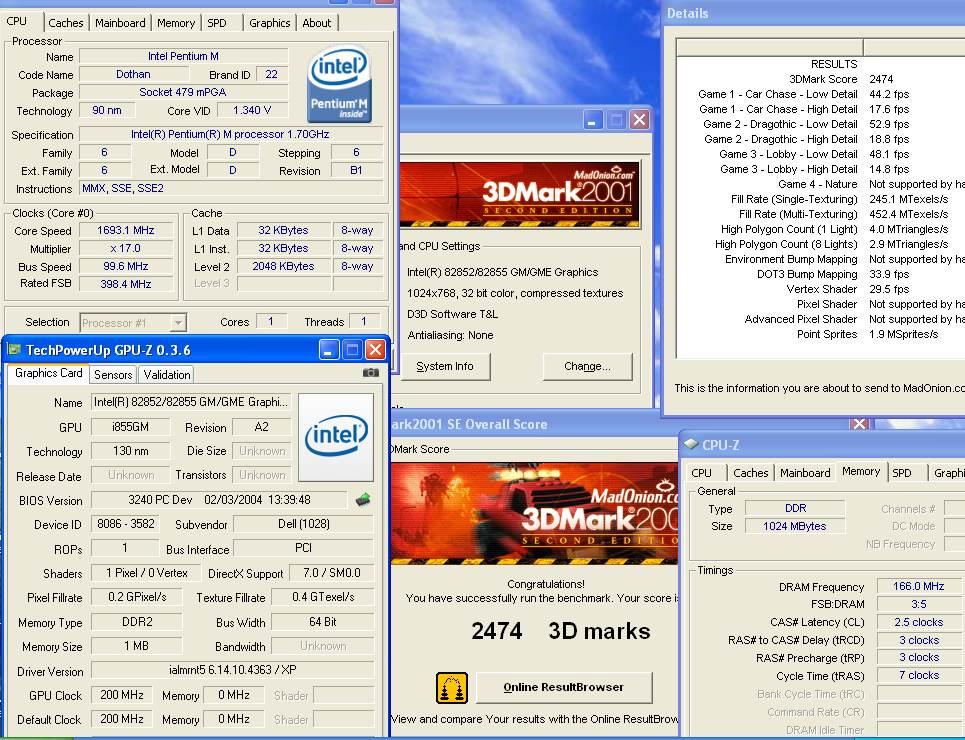Click the GPU-Z title bar app icon
Viewport: 965px width, 740px height.
tap(13, 350)
